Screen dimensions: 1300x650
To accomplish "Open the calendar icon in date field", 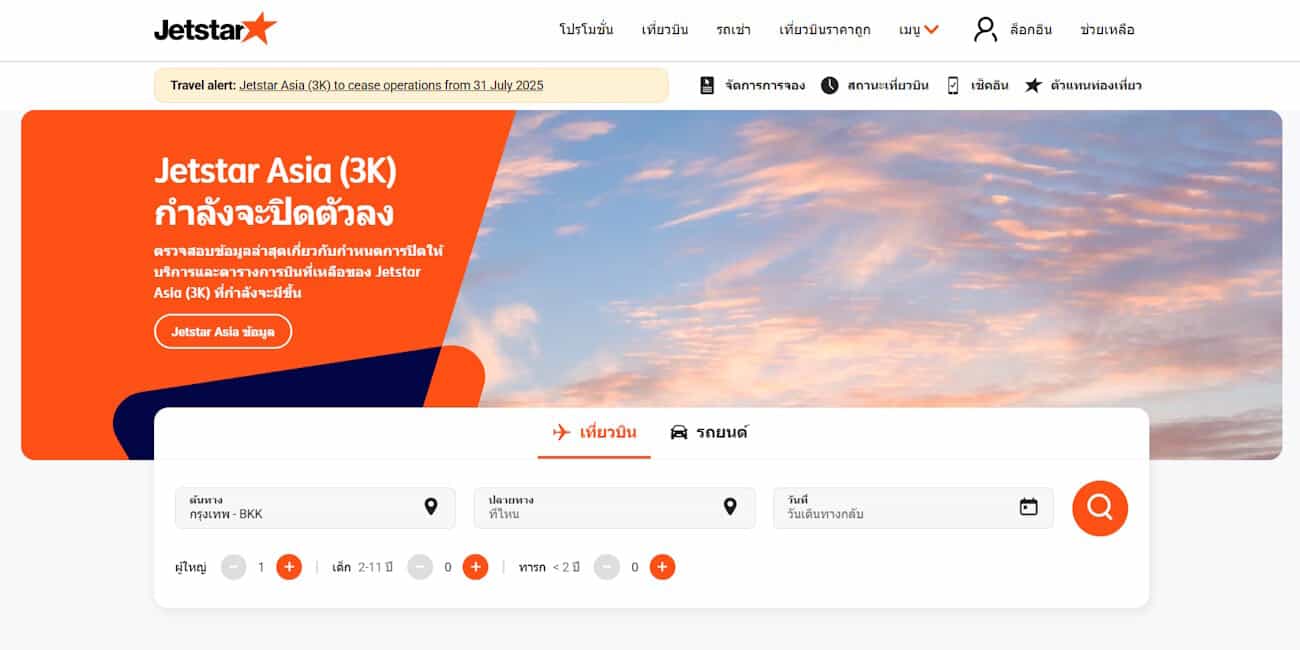I will (1028, 507).
